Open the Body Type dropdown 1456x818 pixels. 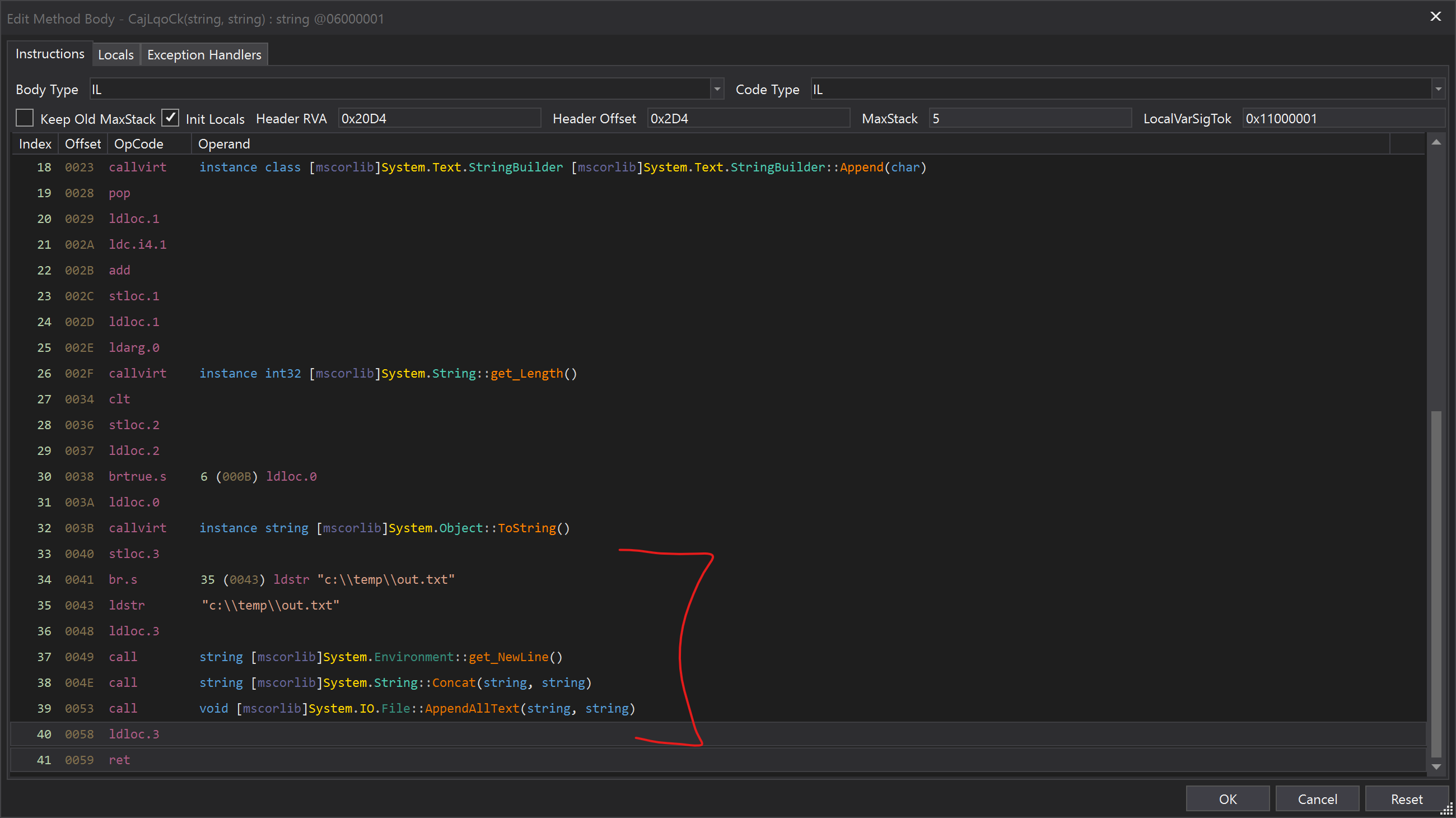(x=717, y=89)
